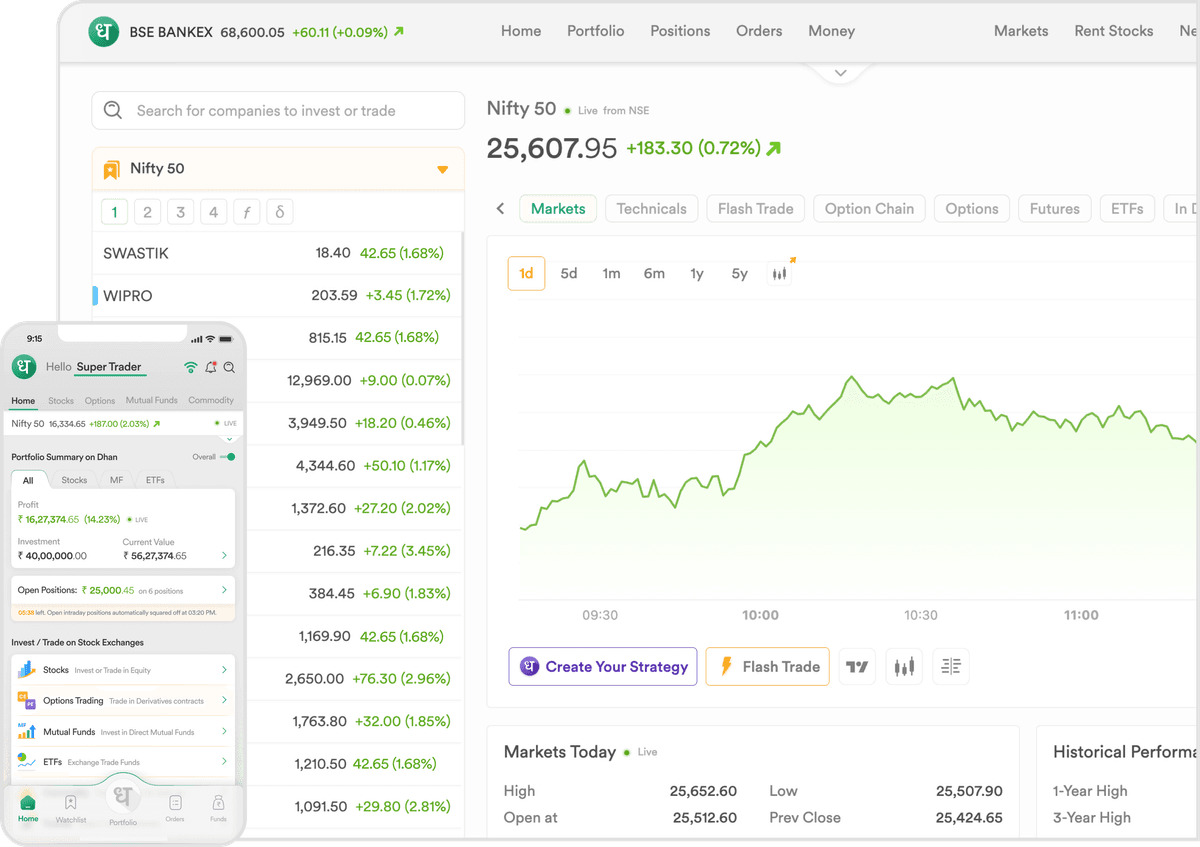
Task: Tap Home icon in phone bottom navigation
Action: pyautogui.click(x=28, y=802)
